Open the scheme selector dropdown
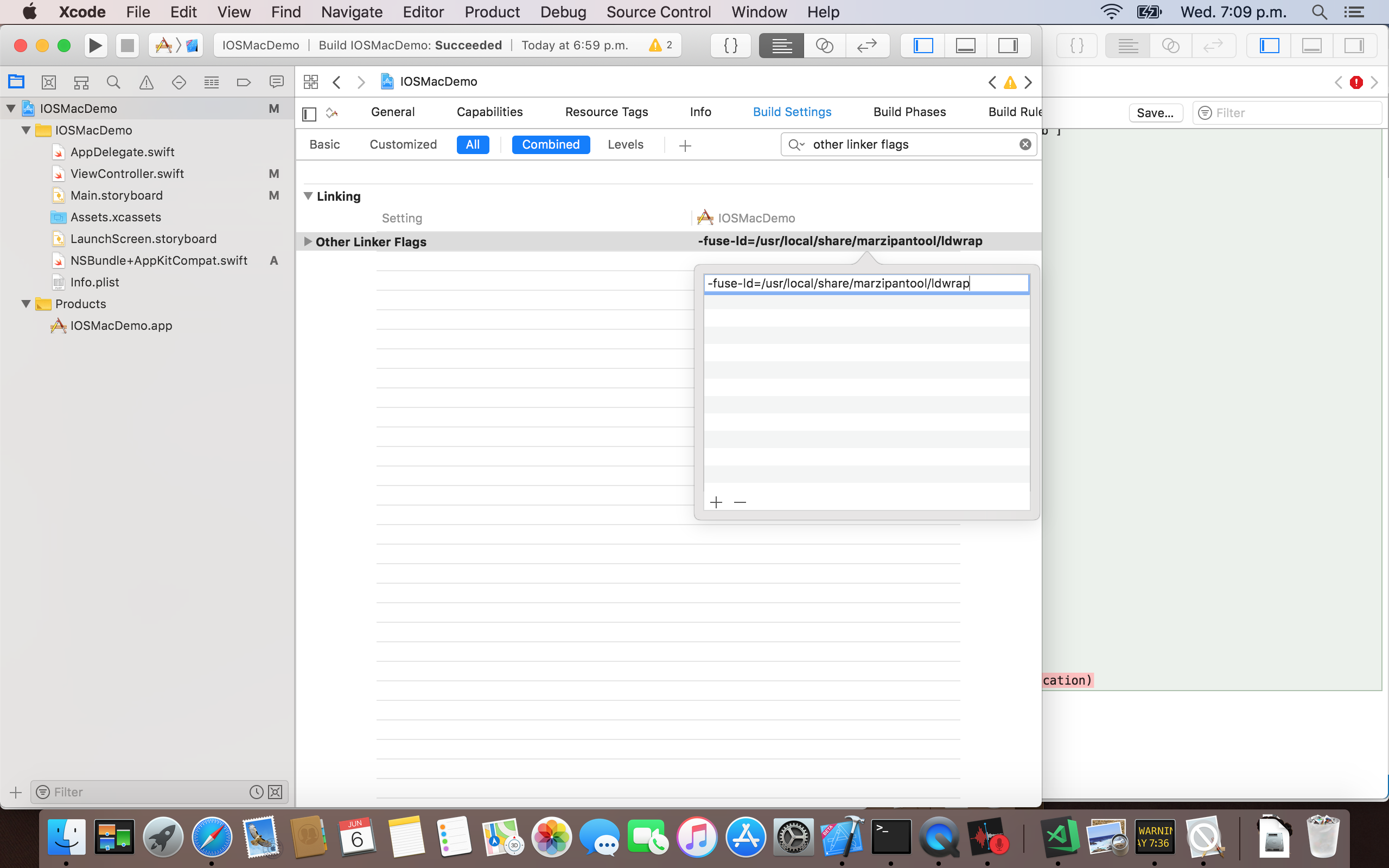This screenshot has height=868, width=1389. (176, 46)
